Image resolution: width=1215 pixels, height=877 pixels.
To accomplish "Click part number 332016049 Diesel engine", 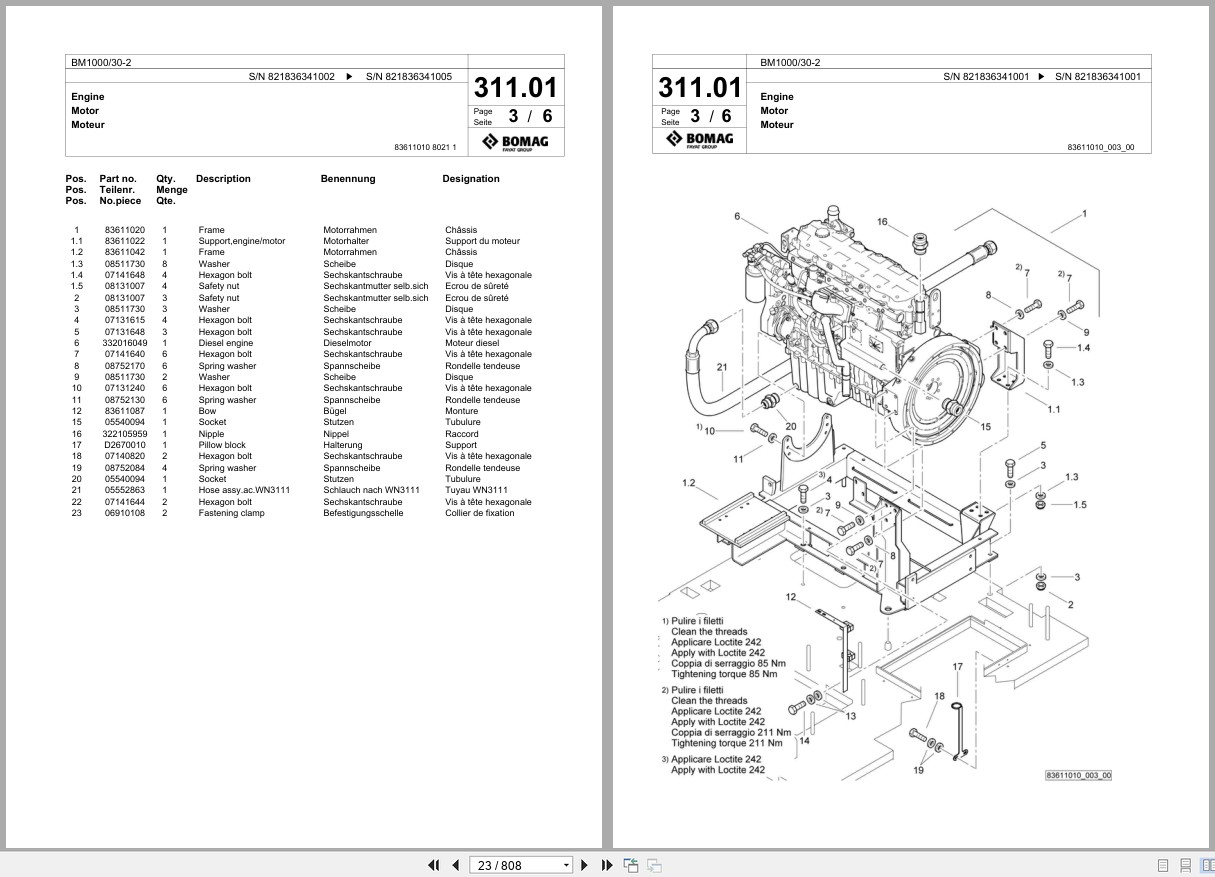I will (125, 343).
